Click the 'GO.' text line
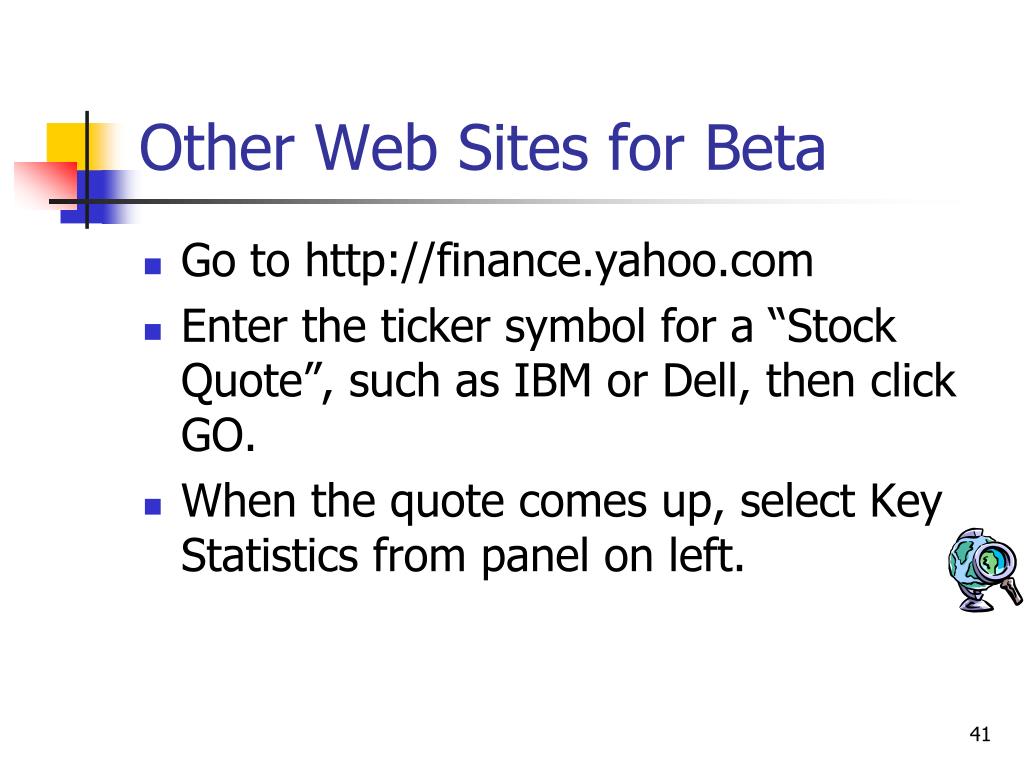 tap(218, 436)
